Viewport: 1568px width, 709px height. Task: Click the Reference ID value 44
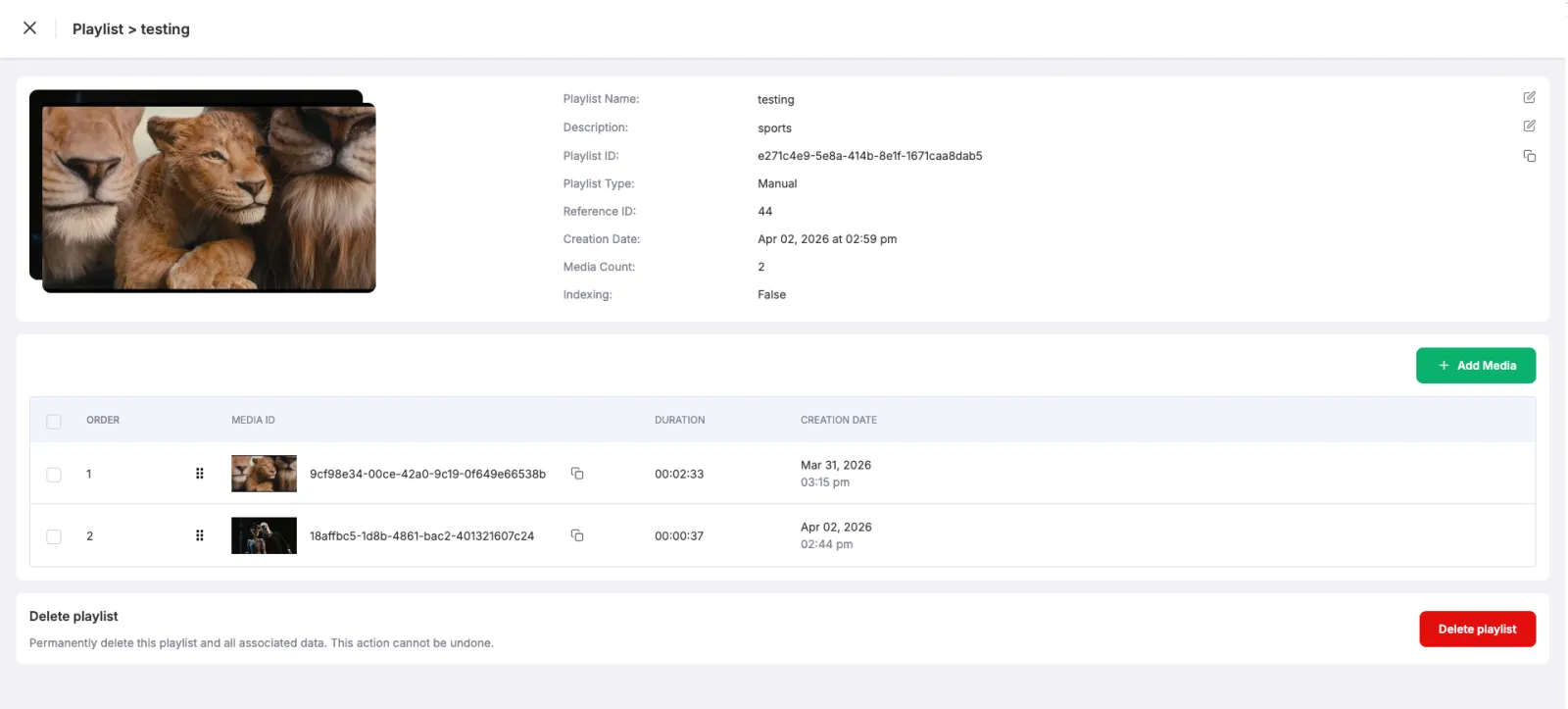tap(764, 211)
